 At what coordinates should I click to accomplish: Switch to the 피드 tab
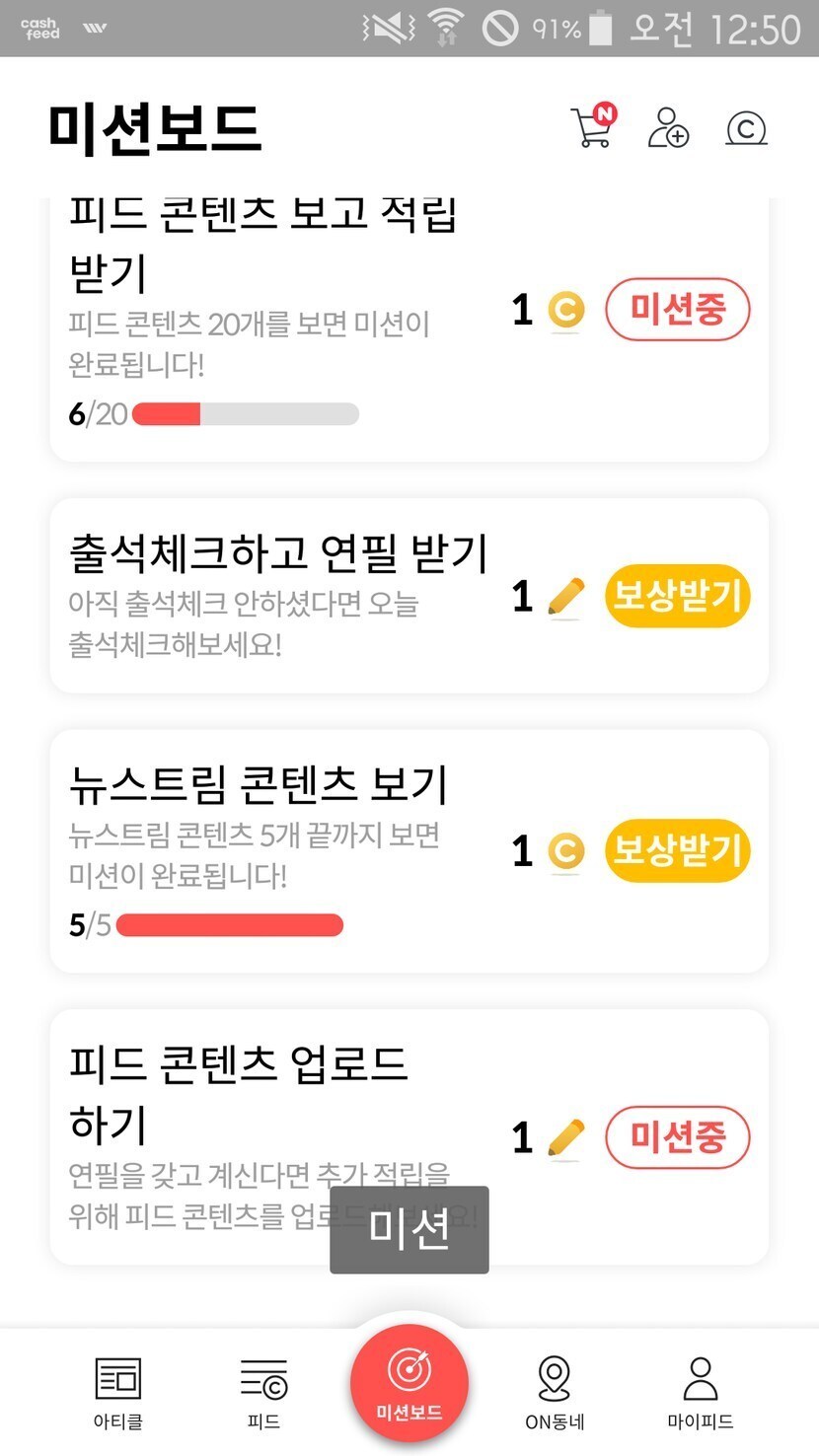[263, 1391]
